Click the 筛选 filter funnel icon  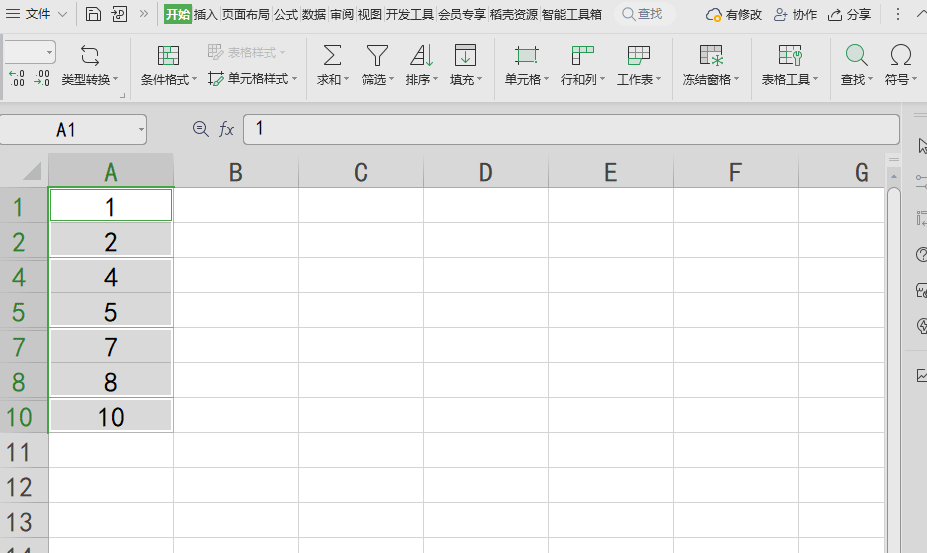pyautogui.click(x=377, y=56)
